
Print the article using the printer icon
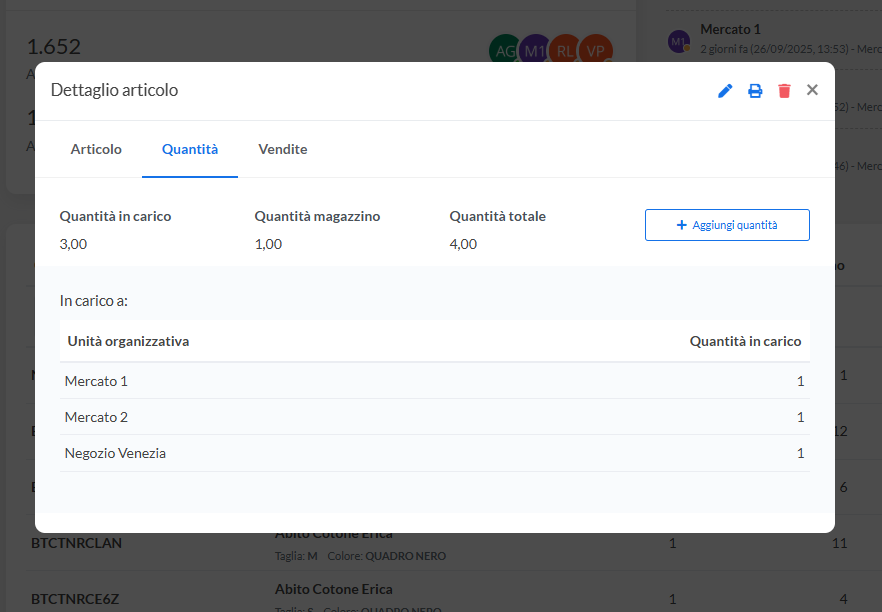click(755, 91)
